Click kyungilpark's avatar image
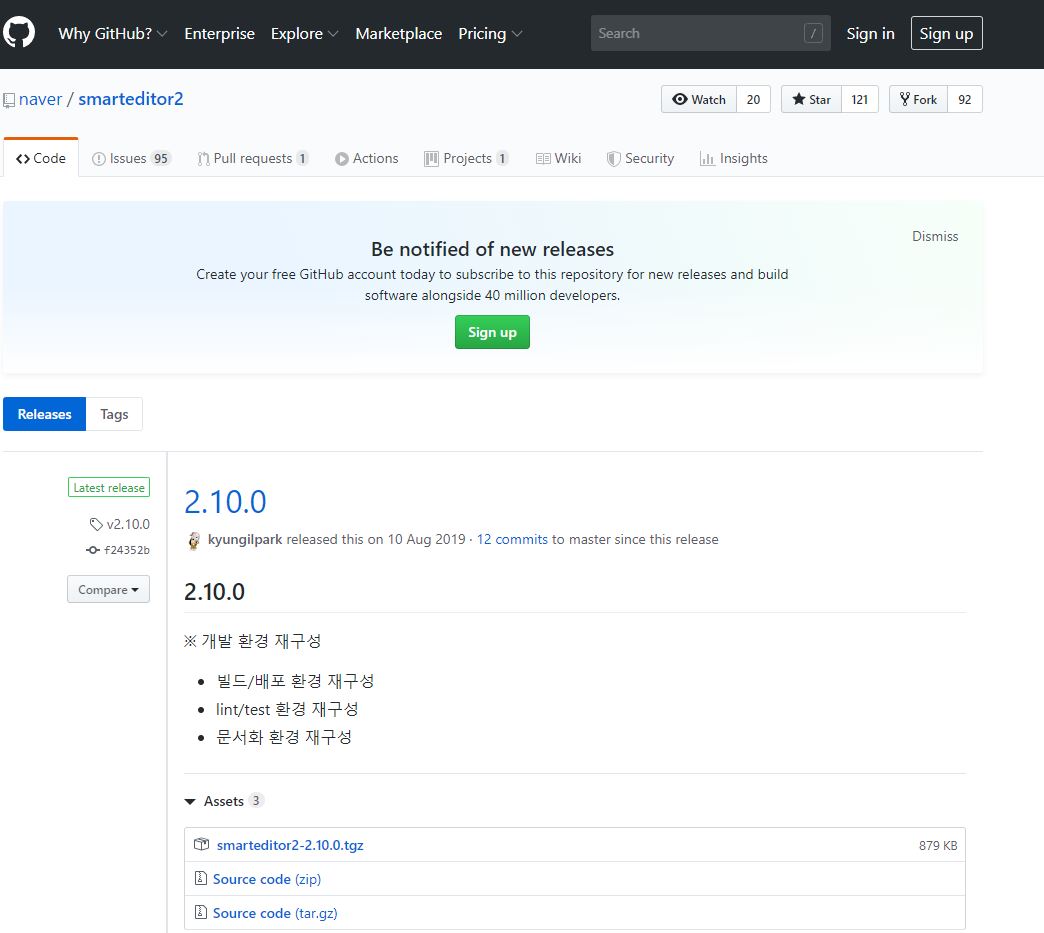 (x=194, y=540)
